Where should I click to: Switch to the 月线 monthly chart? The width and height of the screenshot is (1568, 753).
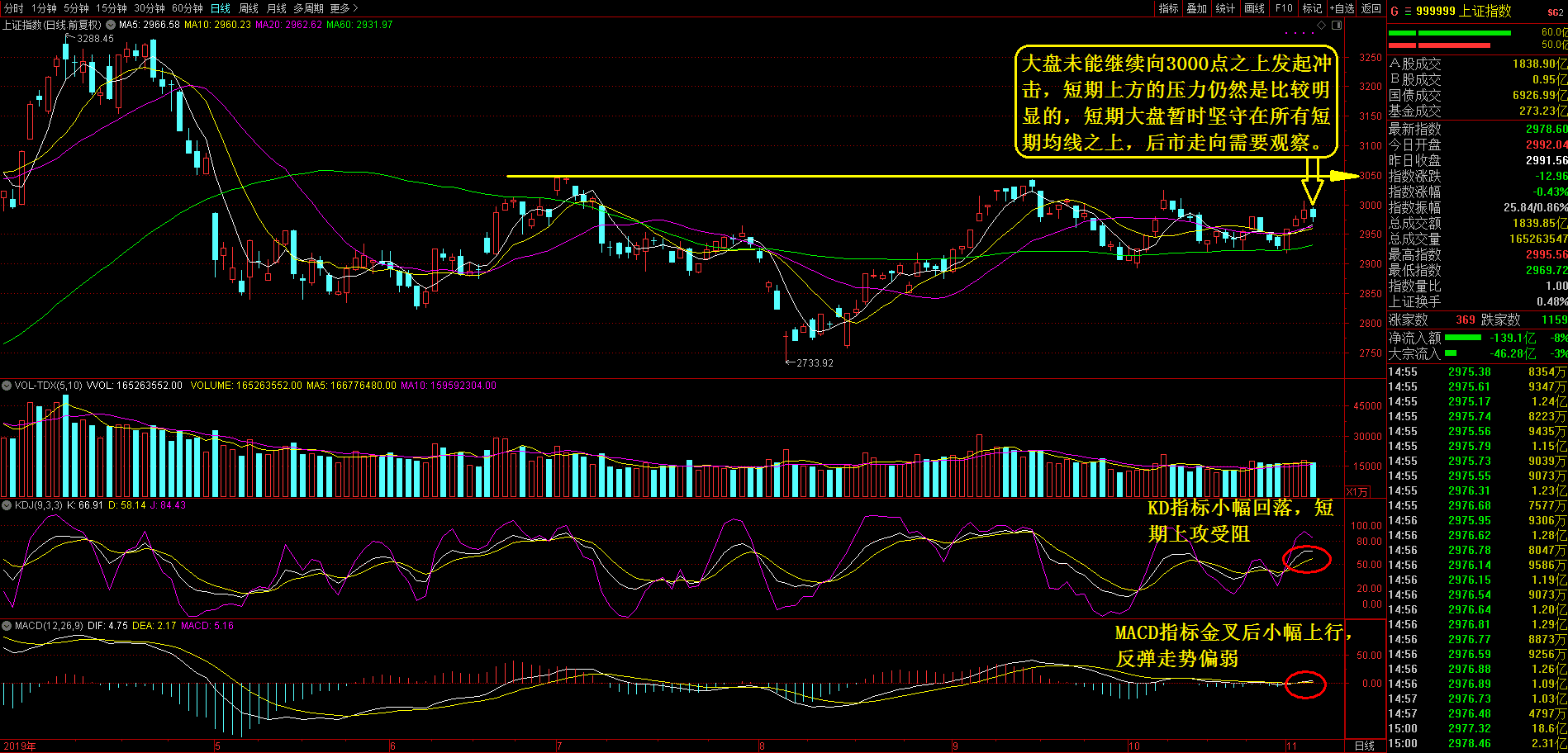pos(277,8)
